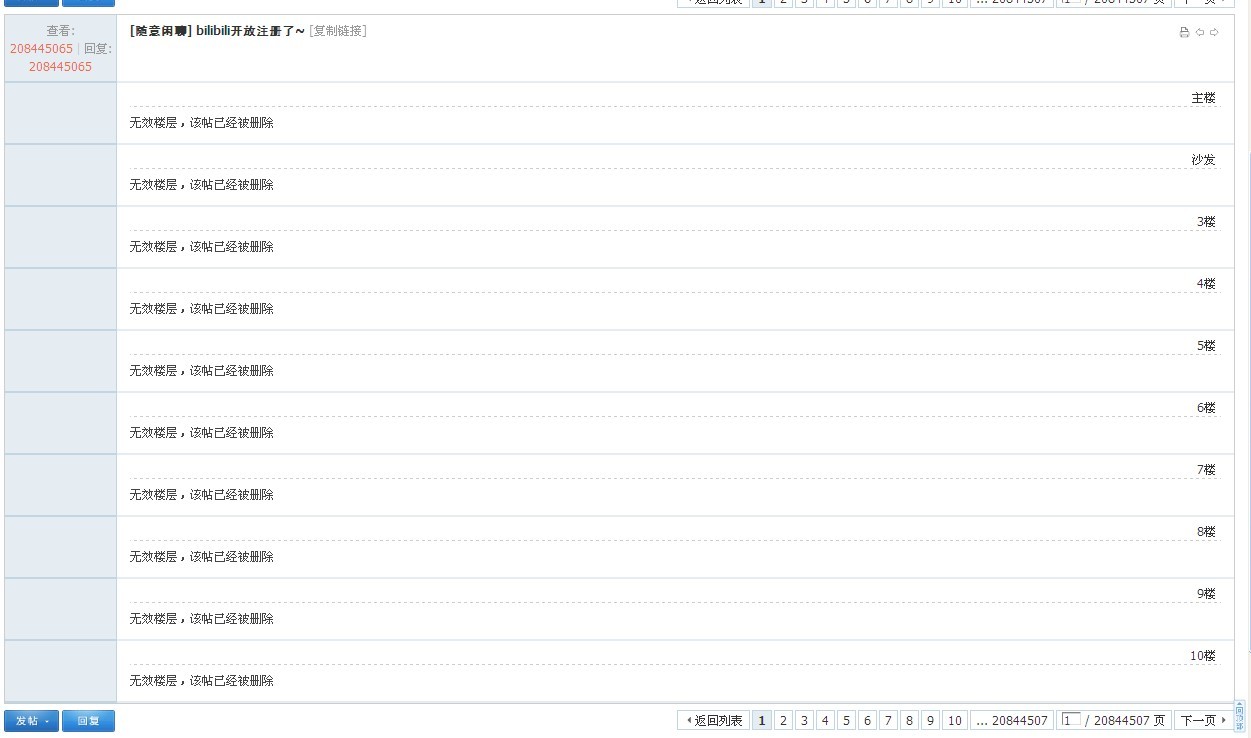Click current page 1 in the footer pager

(762, 720)
